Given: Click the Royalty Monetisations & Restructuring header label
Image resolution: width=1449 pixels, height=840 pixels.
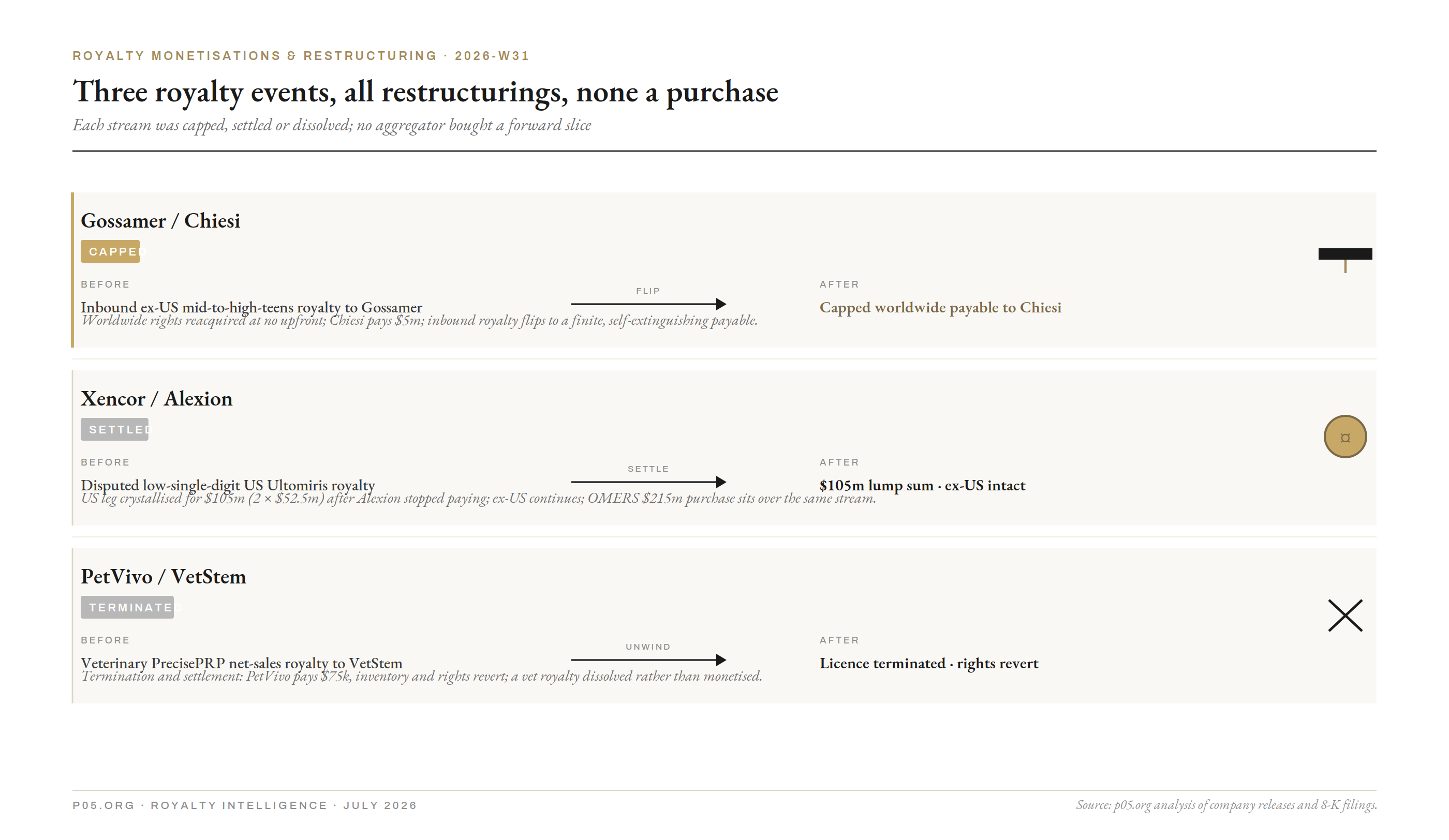Looking at the screenshot, I should [301, 56].
